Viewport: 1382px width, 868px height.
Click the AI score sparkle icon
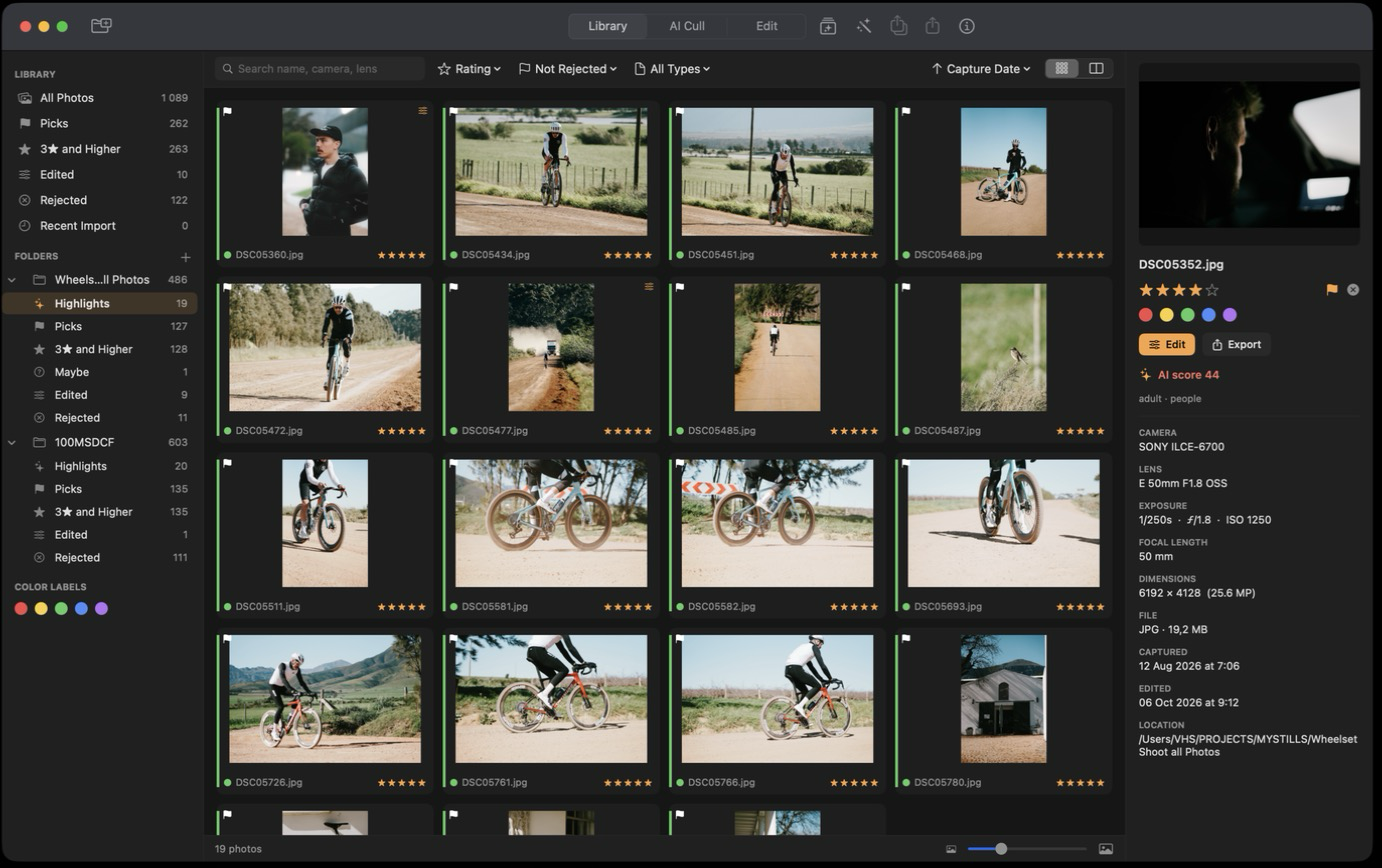coord(1146,375)
